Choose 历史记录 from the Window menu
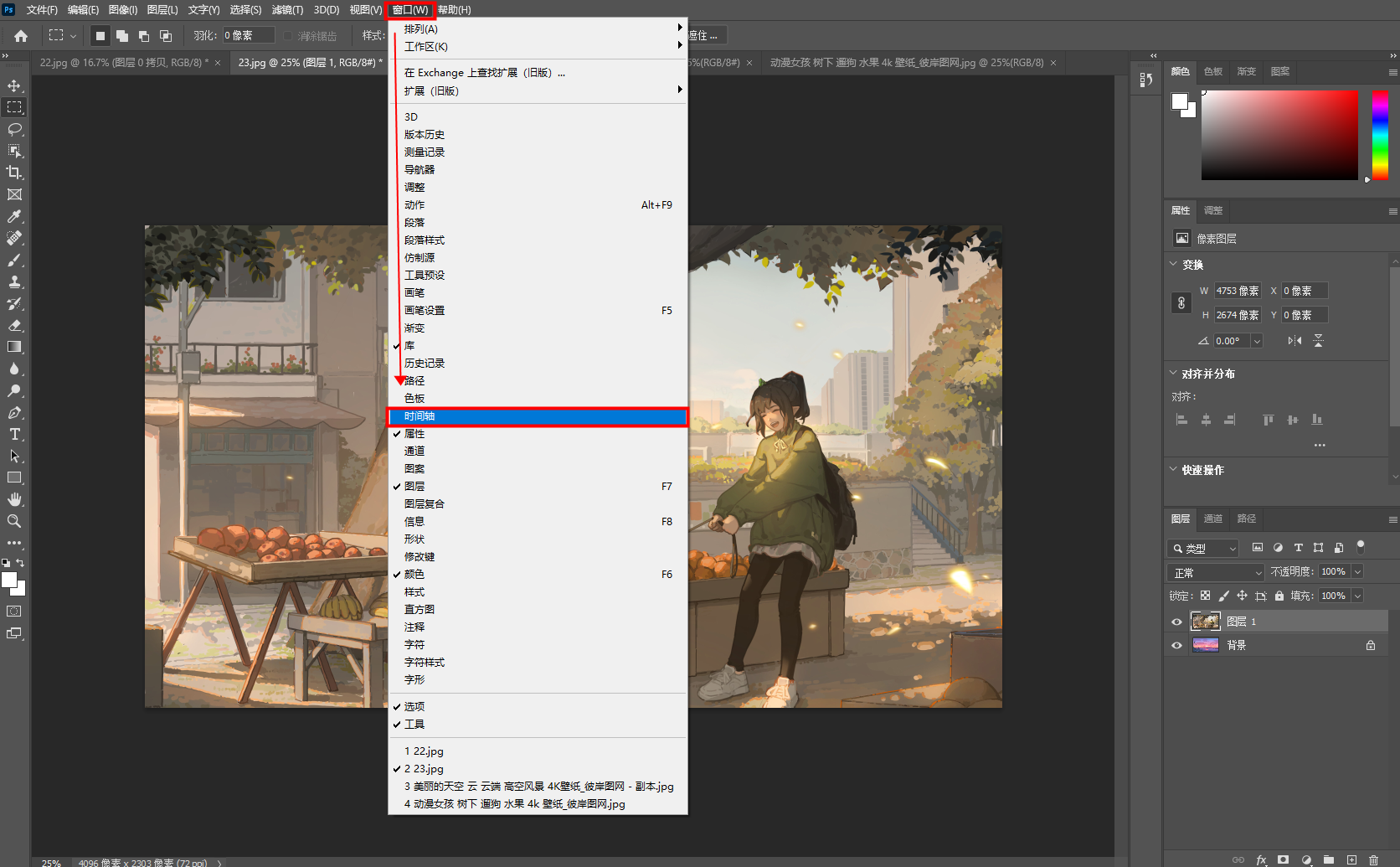Viewport: 1400px width, 867px height. tap(538, 364)
